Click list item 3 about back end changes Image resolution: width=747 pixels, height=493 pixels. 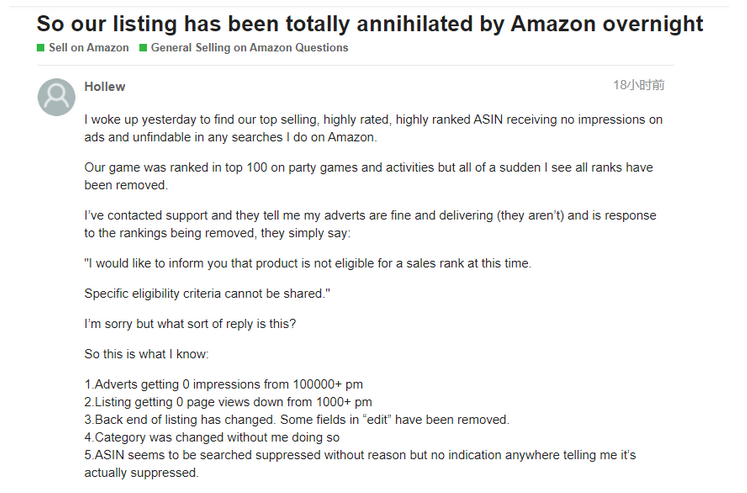pyautogui.click(x=297, y=420)
